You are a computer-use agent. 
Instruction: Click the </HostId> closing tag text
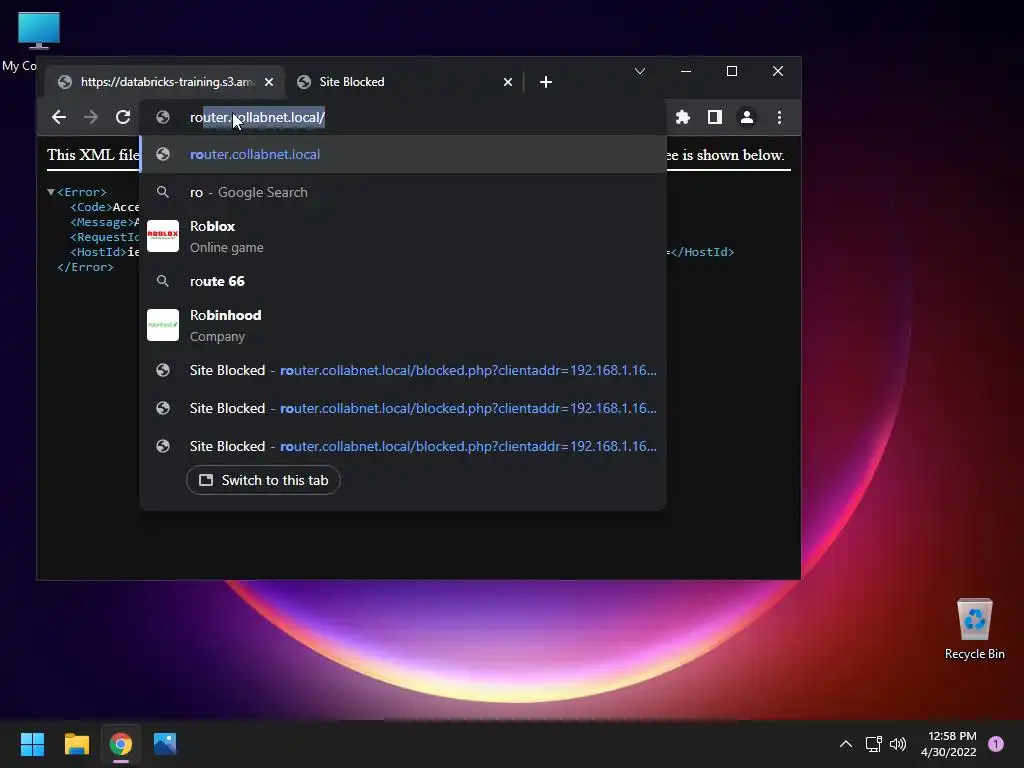702,252
